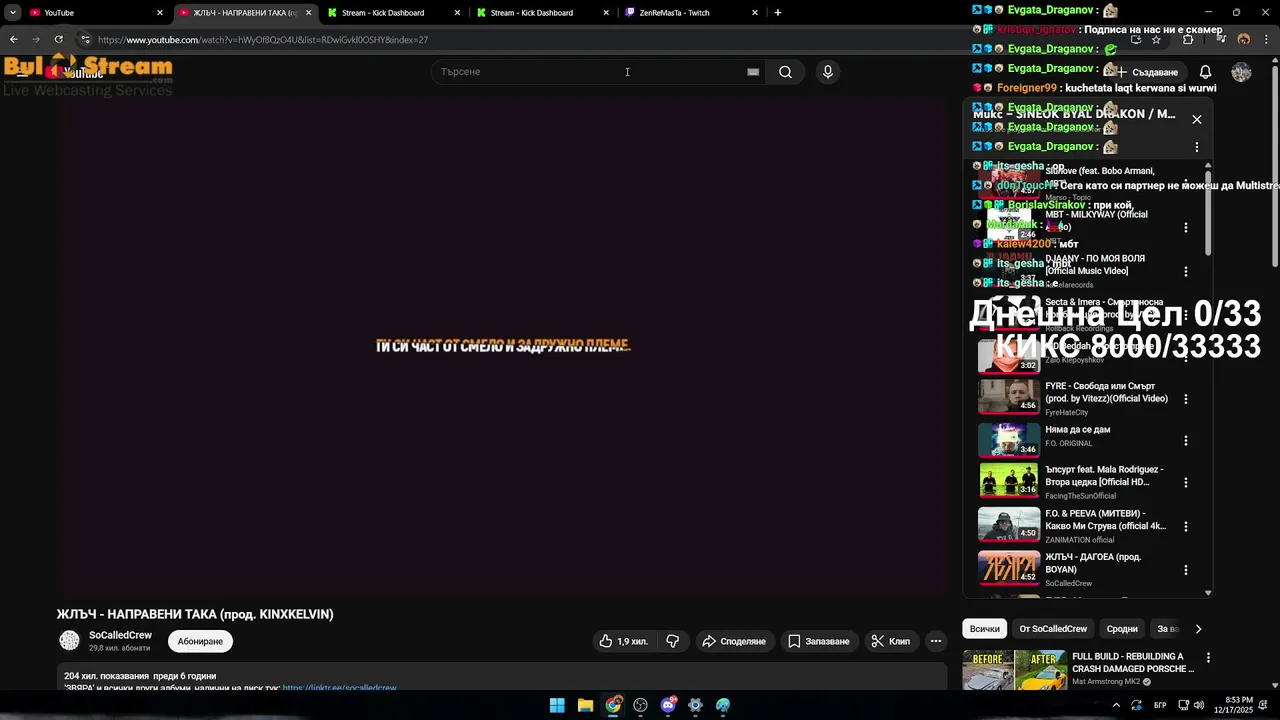Play FYRE - Свобода или Смърт thumbnail
Screen dimensions: 1280x720
click(1008, 397)
